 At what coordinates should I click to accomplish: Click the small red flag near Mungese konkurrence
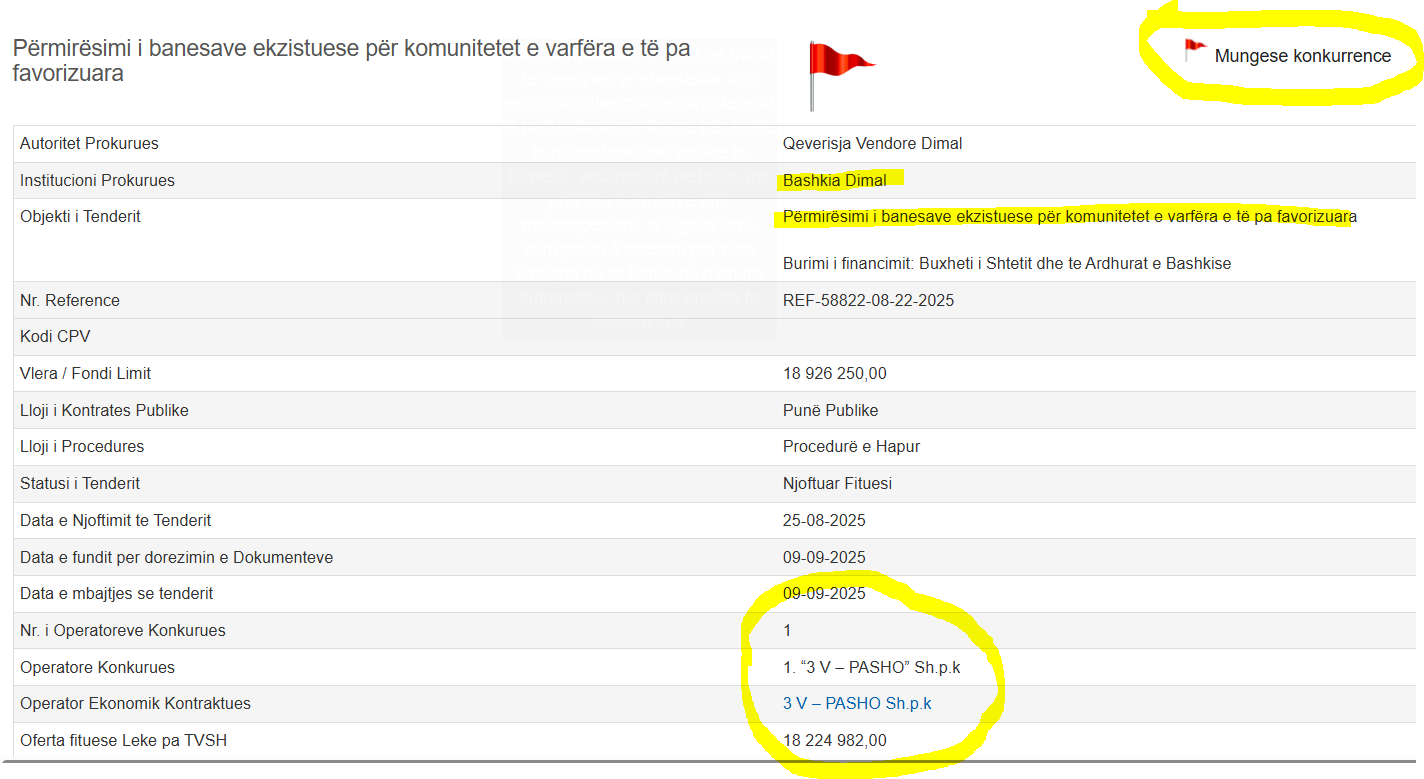click(1194, 50)
